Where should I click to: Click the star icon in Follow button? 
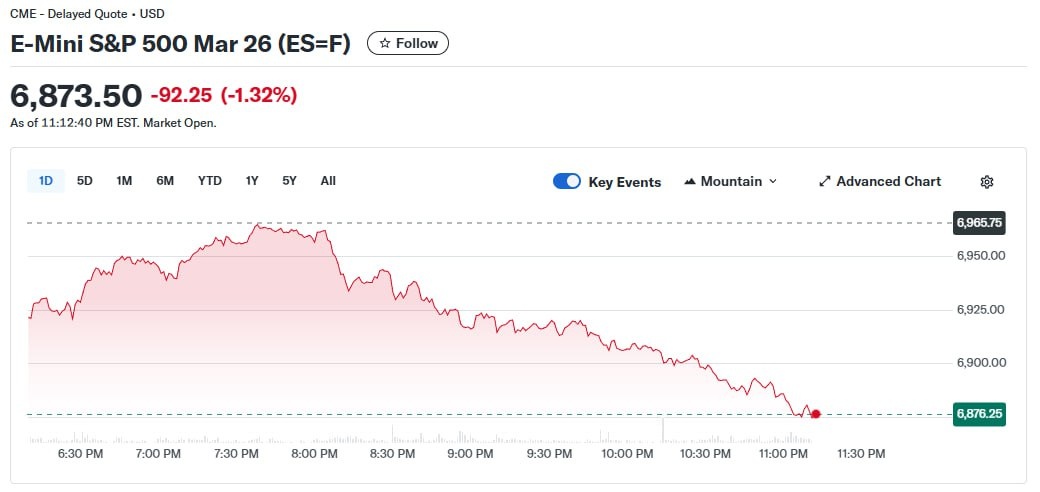(x=385, y=43)
